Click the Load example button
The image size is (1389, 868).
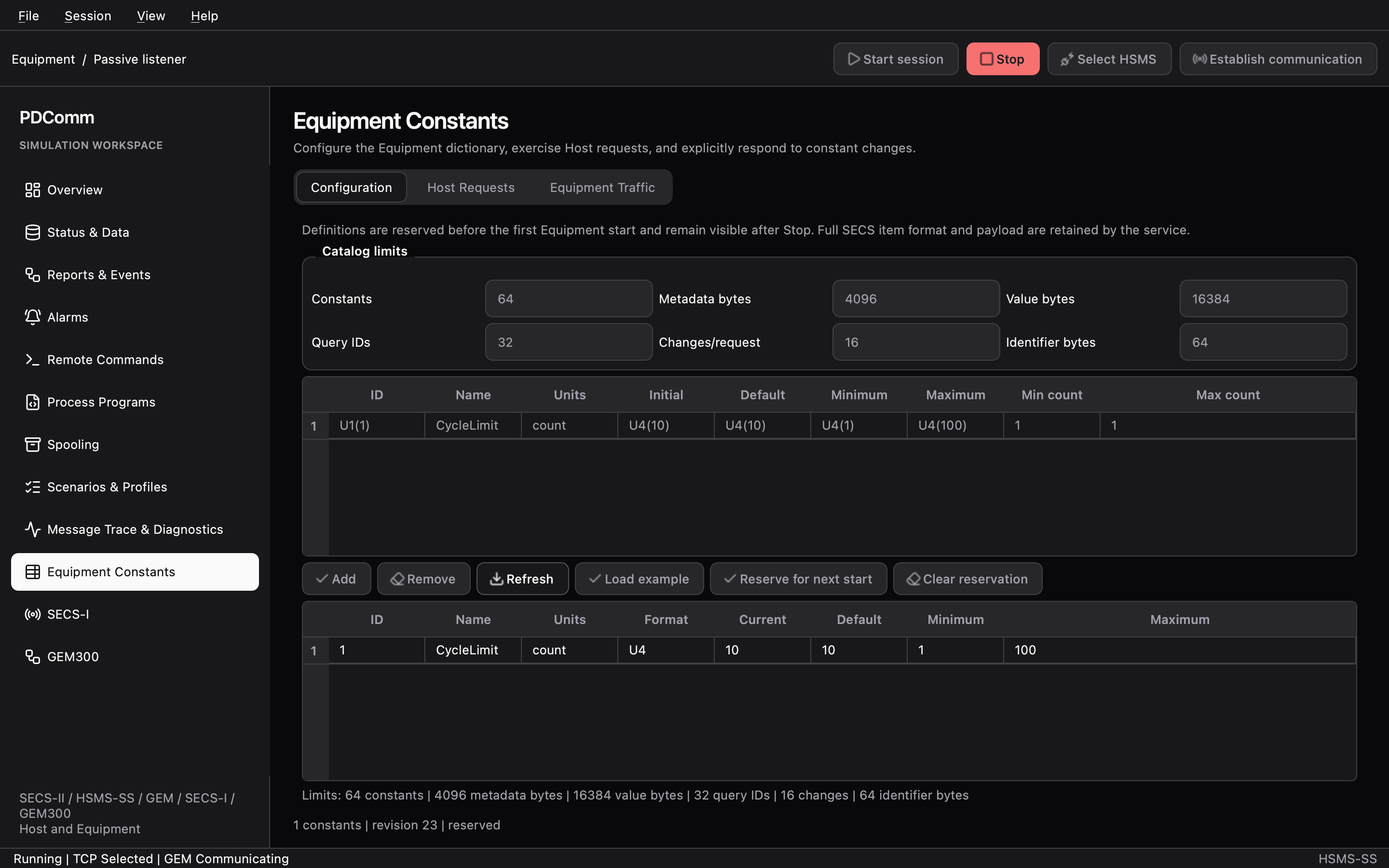[640, 579]
